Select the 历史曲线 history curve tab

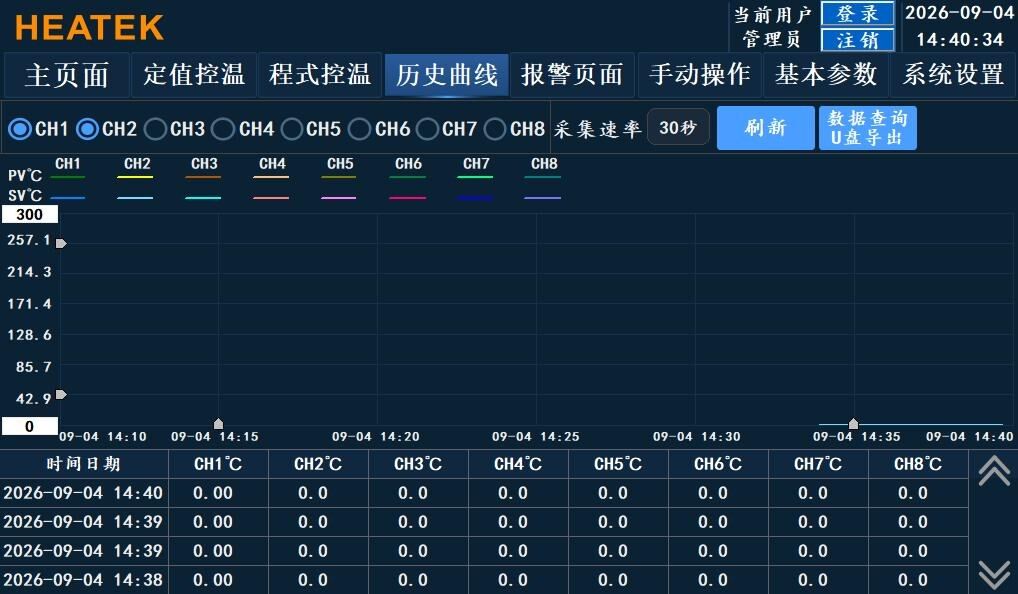(447, 75)
